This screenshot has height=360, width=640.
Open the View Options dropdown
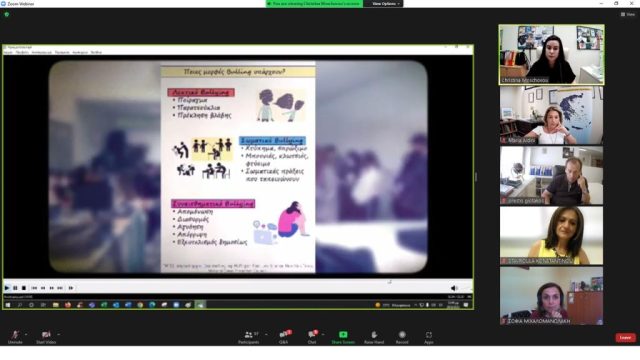pos(385,4)
